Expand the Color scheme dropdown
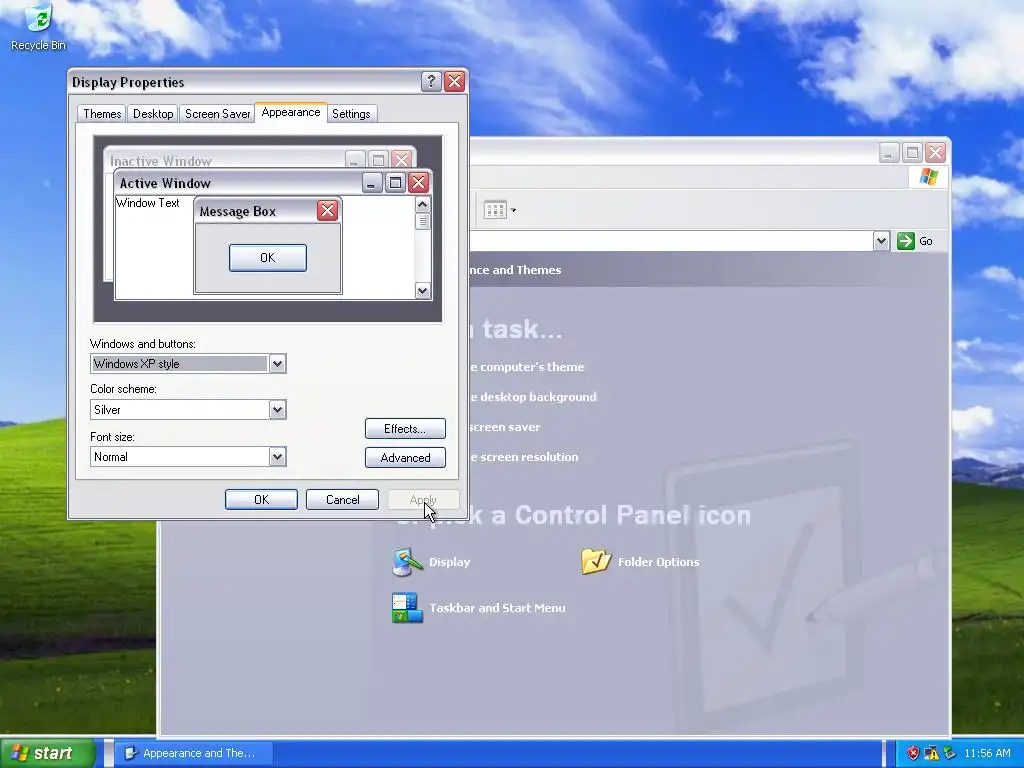1024x768 pixels. [277, 409]
